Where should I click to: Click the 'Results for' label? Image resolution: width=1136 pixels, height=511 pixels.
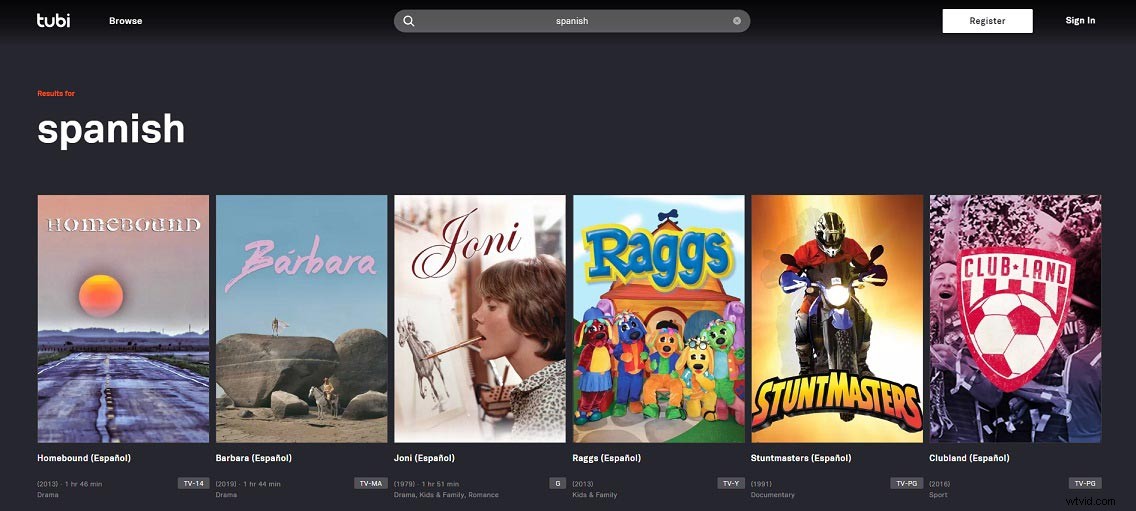[56, 94]
